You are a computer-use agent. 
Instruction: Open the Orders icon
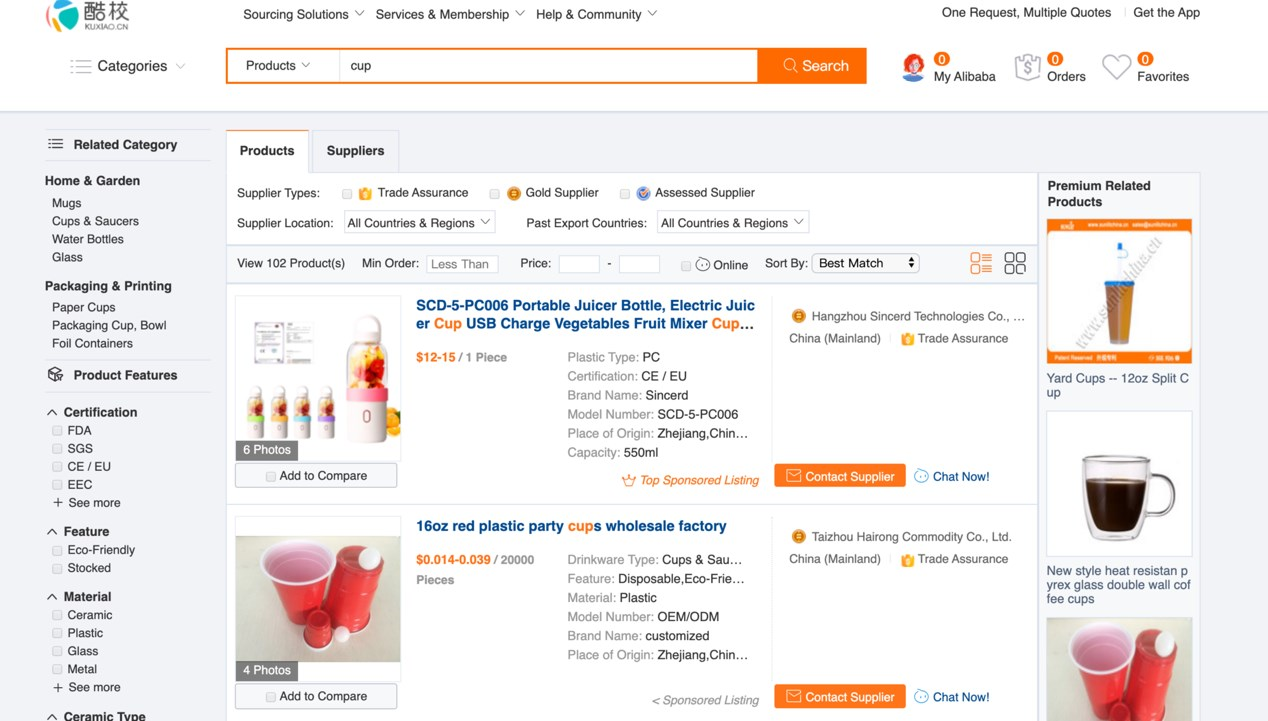[1027, 67]
